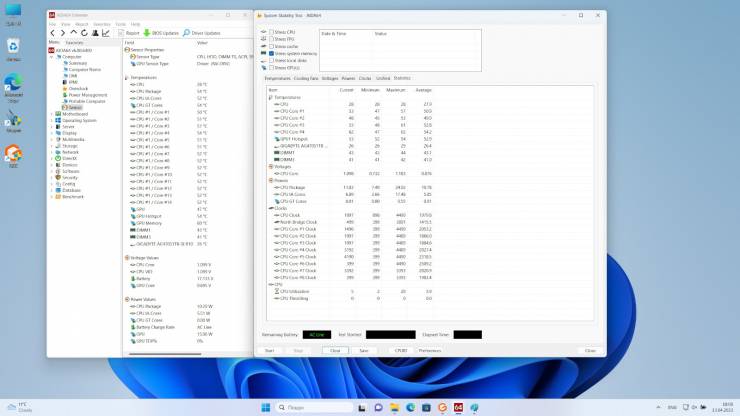Enable the Stress cache checkbox

click(271, 46)
